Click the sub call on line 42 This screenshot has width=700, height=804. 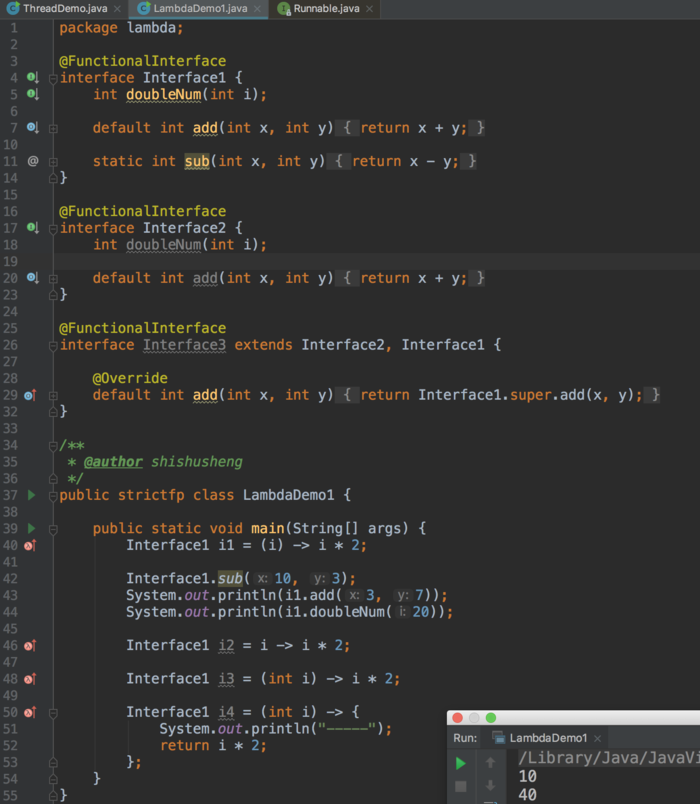tap(230, 578)
